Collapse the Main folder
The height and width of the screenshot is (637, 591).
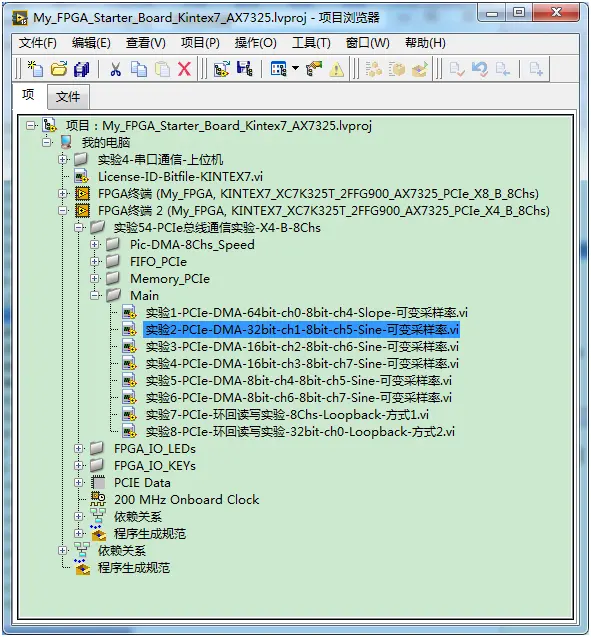[x=95, y=296]
